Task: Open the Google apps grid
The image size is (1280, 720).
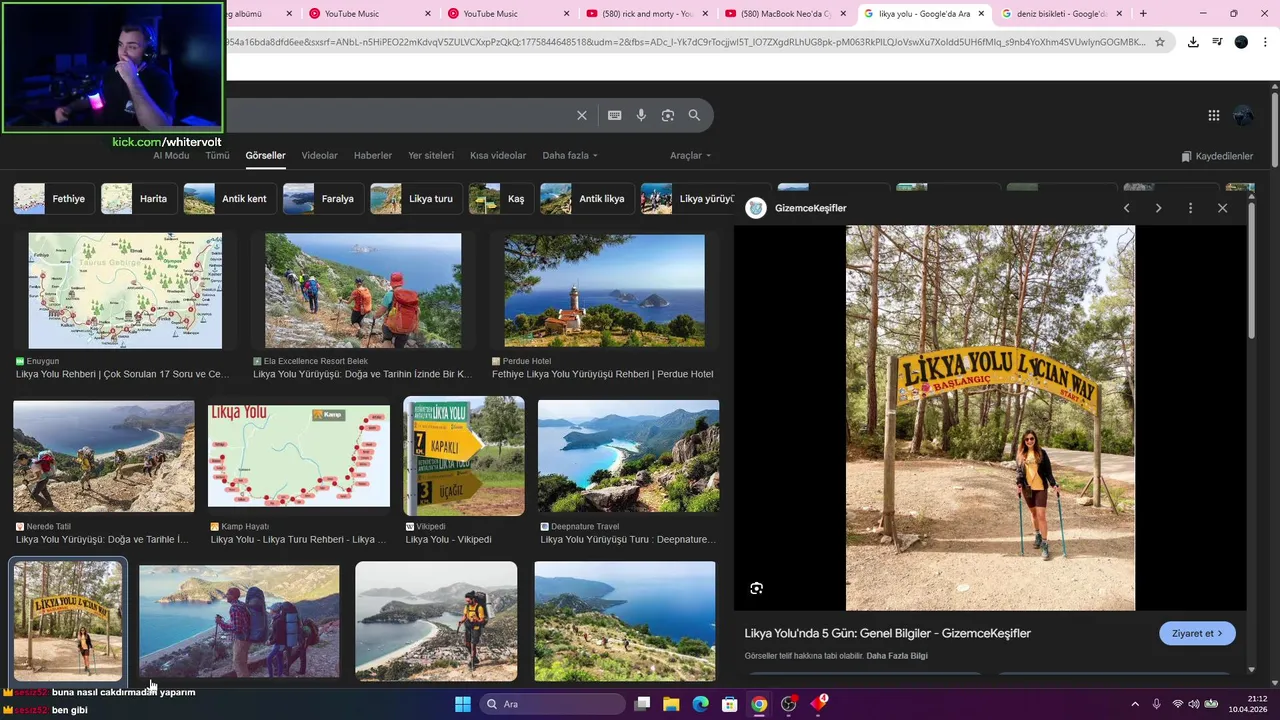Action: point(1213,115)
